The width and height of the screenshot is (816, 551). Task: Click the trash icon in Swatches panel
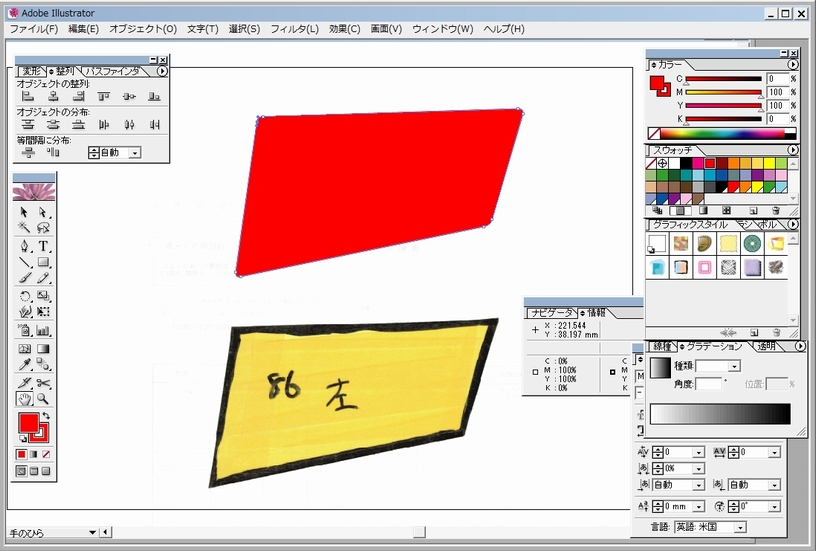pyautogui.click(x=775, y=211)
